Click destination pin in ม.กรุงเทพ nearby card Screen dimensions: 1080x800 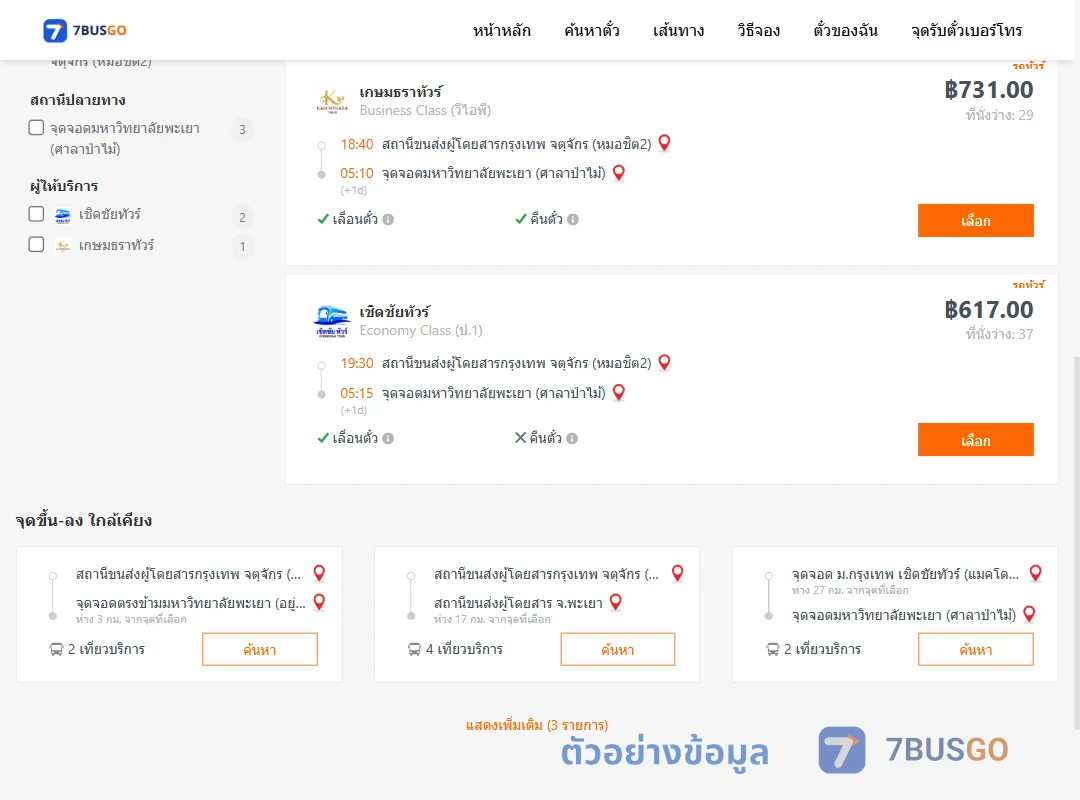point(1029,614)
